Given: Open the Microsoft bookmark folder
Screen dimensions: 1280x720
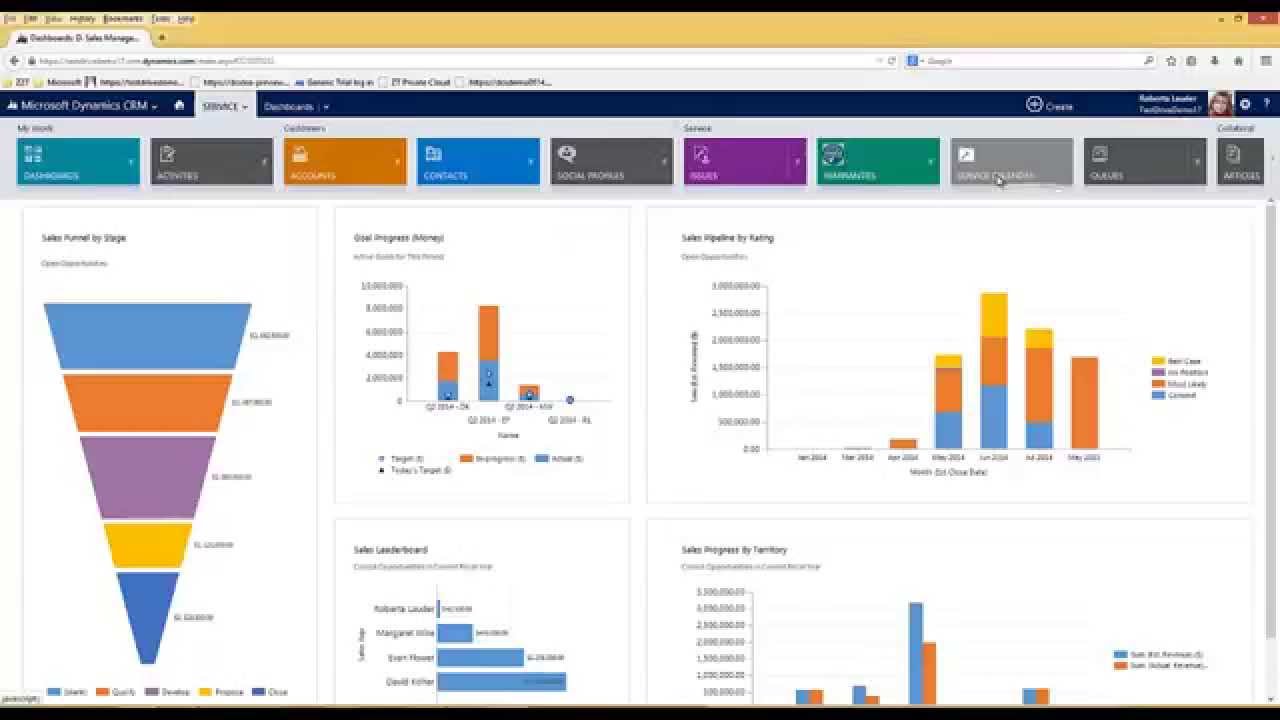Looking at the screenshot, I should click(58, 82).
